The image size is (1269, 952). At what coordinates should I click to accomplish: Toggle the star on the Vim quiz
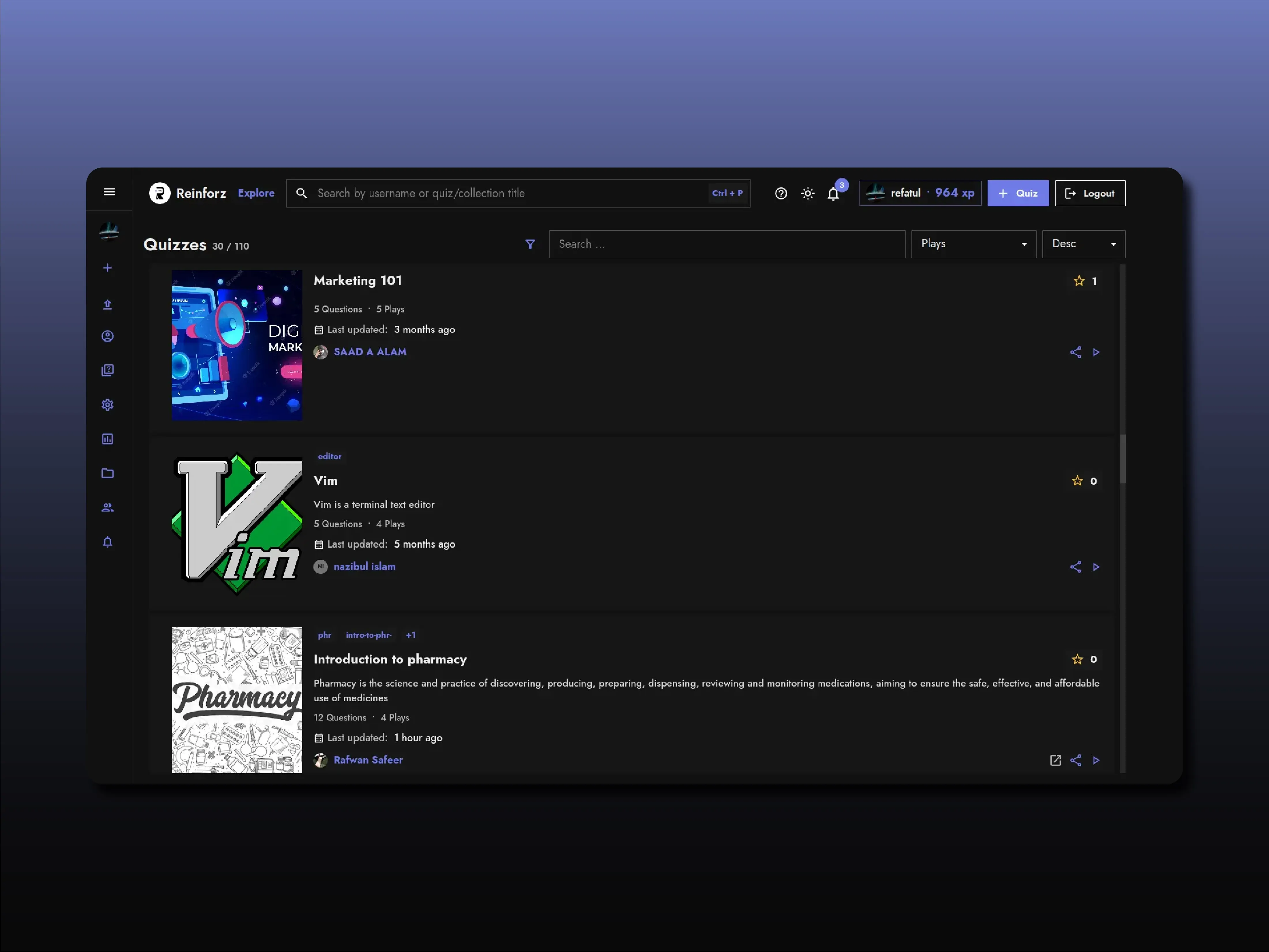(x=1077, y=481)
